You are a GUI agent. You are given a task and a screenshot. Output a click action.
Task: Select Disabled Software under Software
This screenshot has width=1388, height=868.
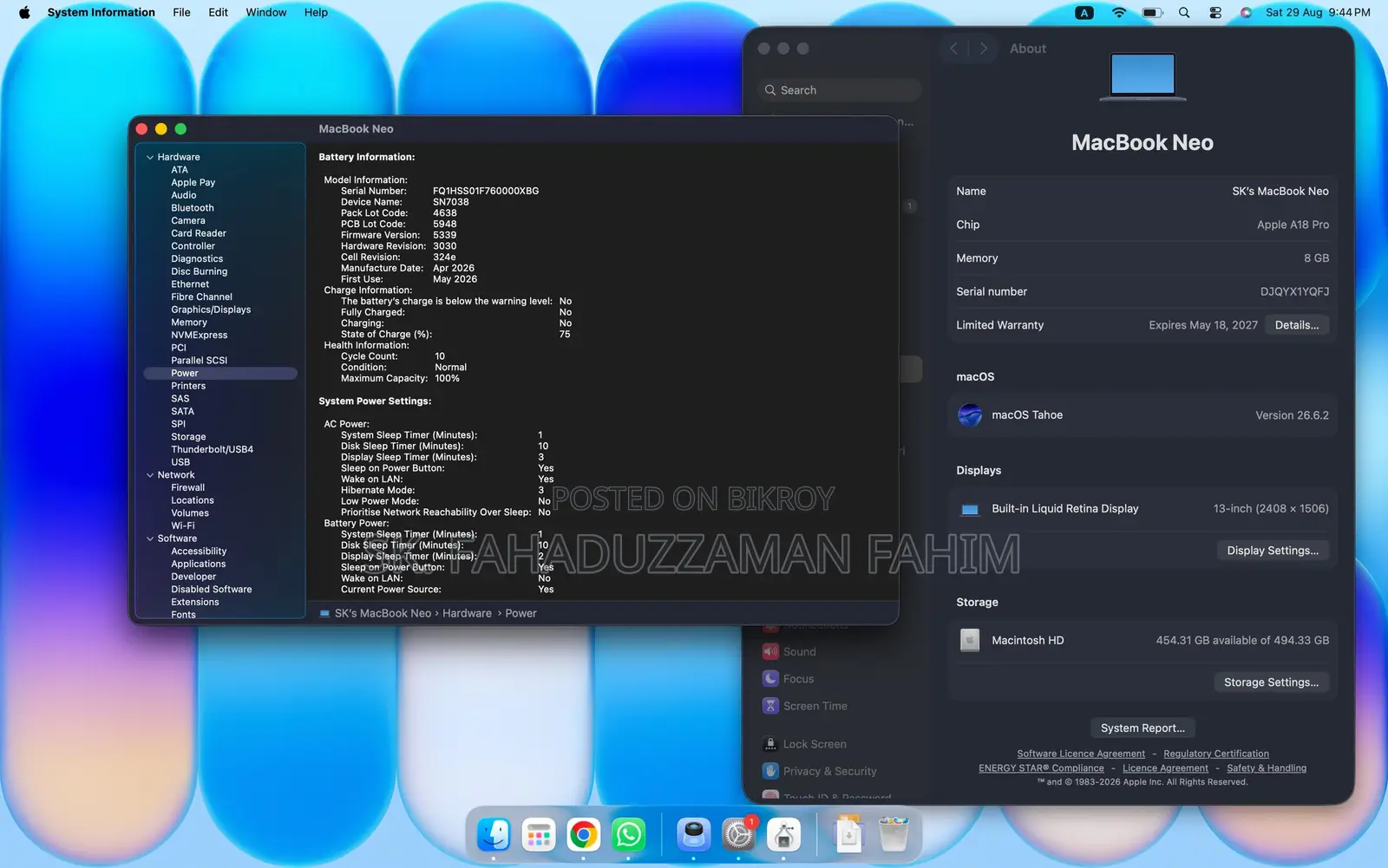click(212, 590)
